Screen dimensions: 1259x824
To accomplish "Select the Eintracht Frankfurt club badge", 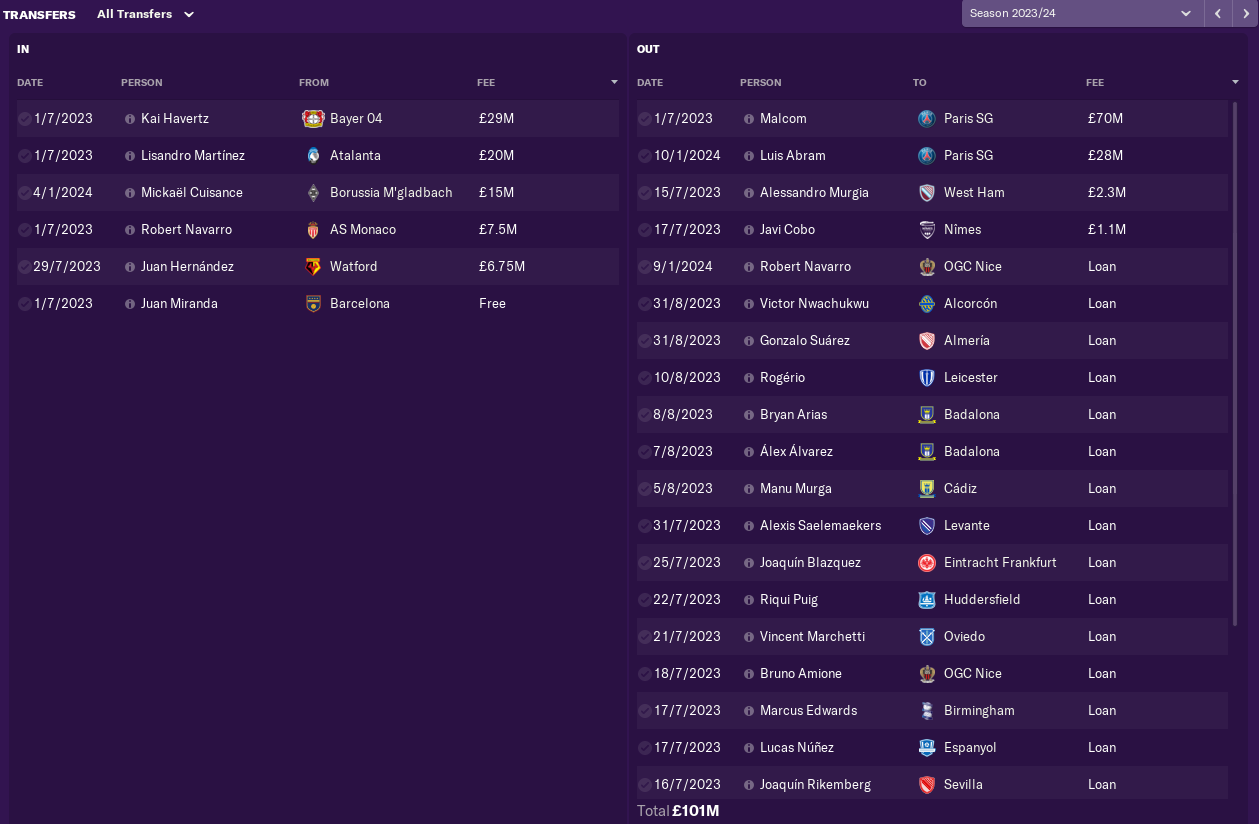I will tap(927, 563).
